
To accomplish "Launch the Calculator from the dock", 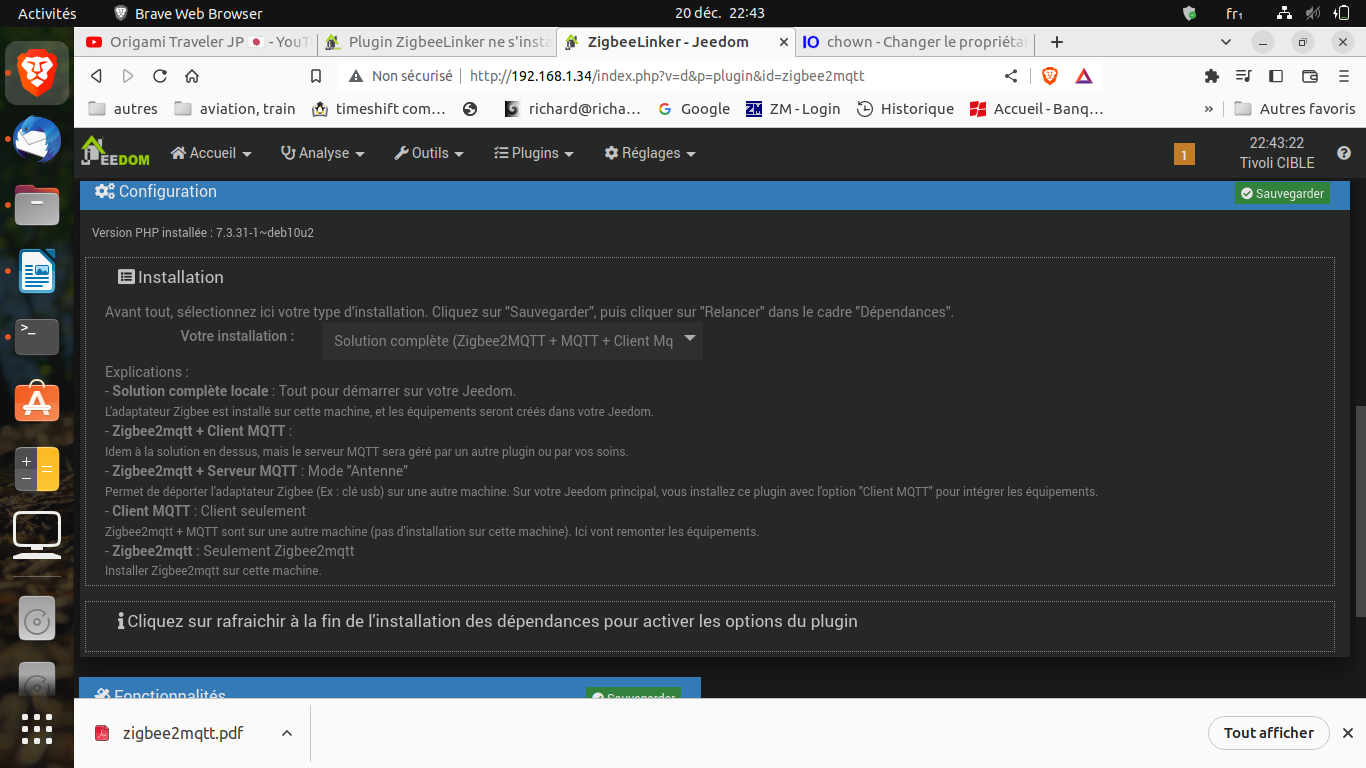I will (x=37, y=469).
